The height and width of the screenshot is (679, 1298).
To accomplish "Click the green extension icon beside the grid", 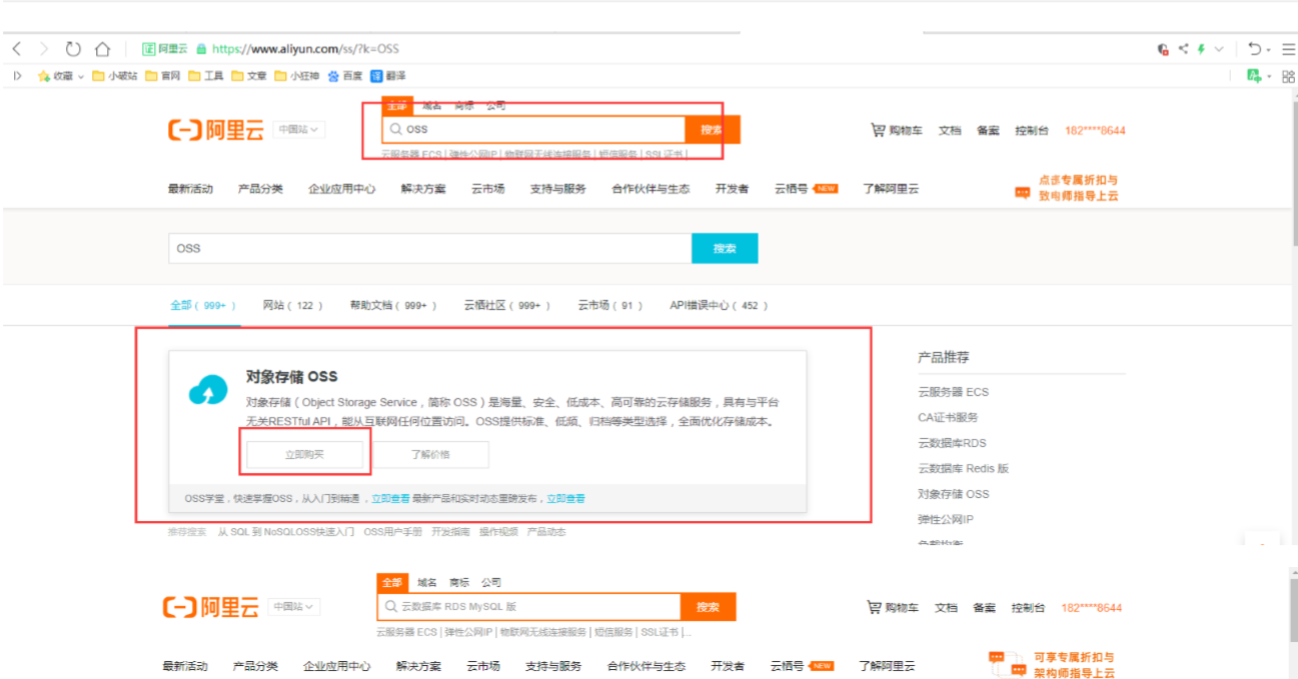I will pyautogui.click(x=1253, y=76).
